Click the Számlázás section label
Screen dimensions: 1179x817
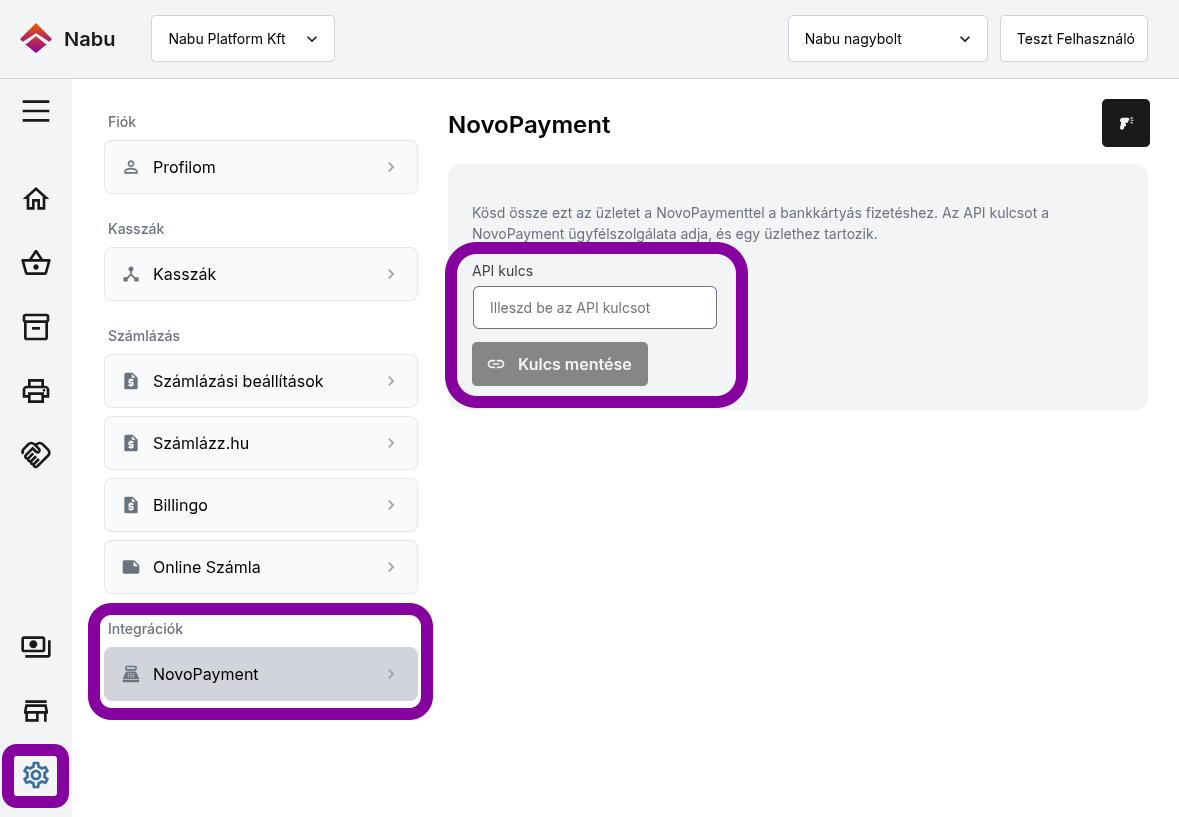[144, 336]
